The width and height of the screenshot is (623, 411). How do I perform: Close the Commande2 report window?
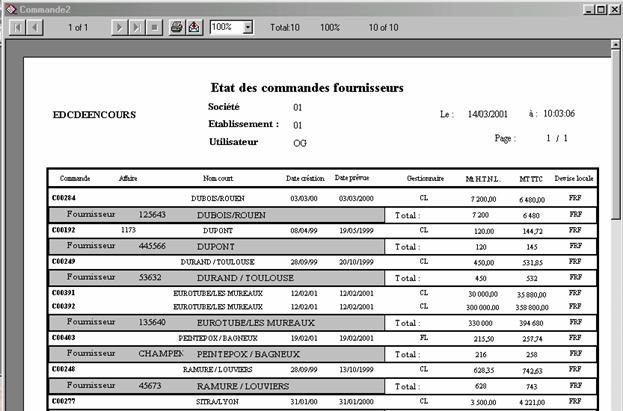tap(614, 8)
